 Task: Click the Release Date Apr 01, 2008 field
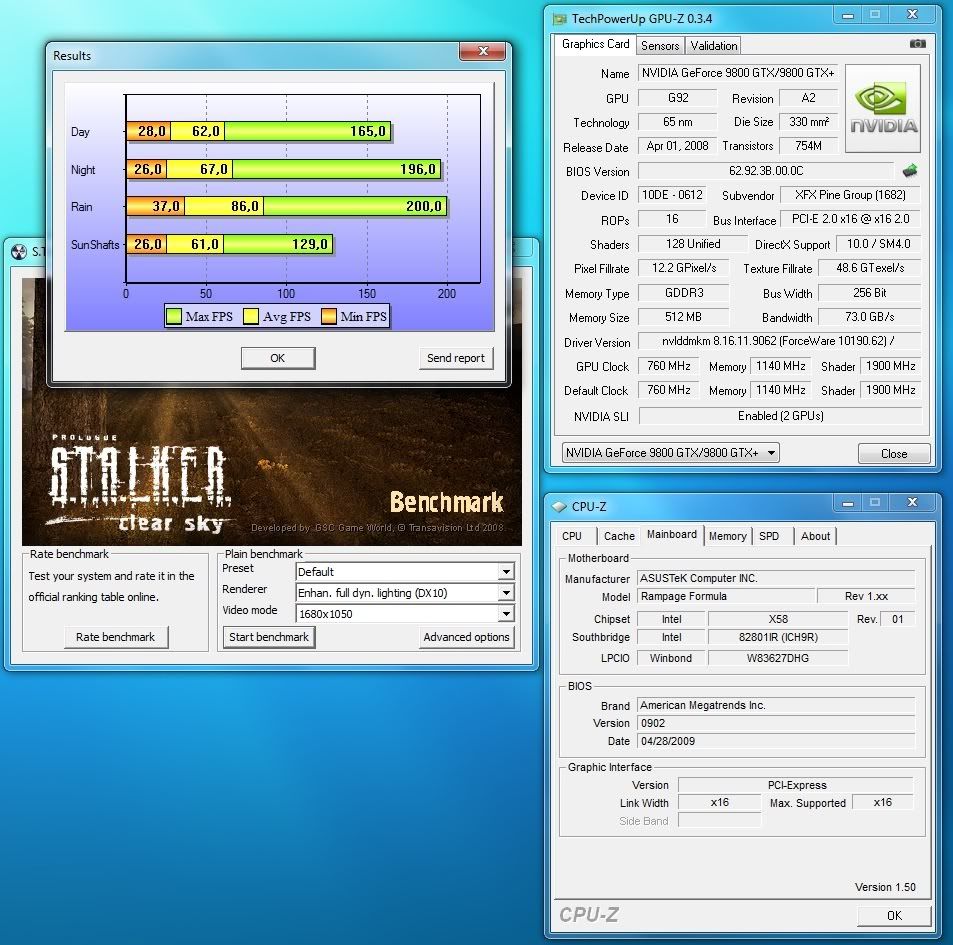(x=677, y=146)
